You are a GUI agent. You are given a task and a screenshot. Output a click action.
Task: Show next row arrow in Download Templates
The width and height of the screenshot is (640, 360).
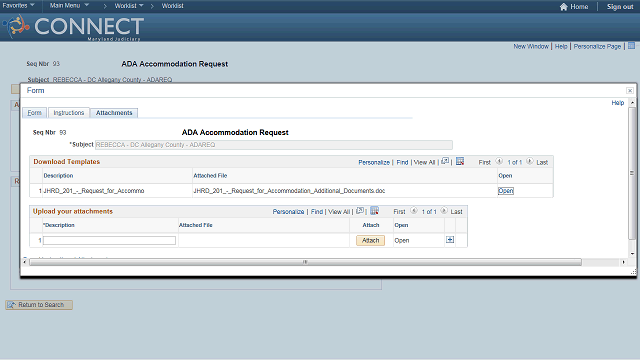[529, 161]
